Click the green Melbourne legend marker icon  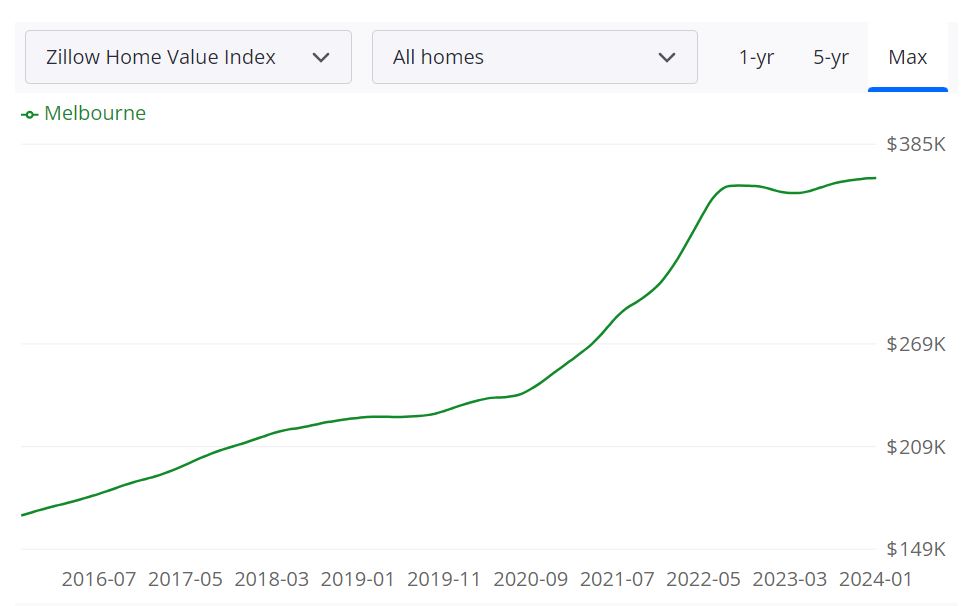(x=29, y=115)
